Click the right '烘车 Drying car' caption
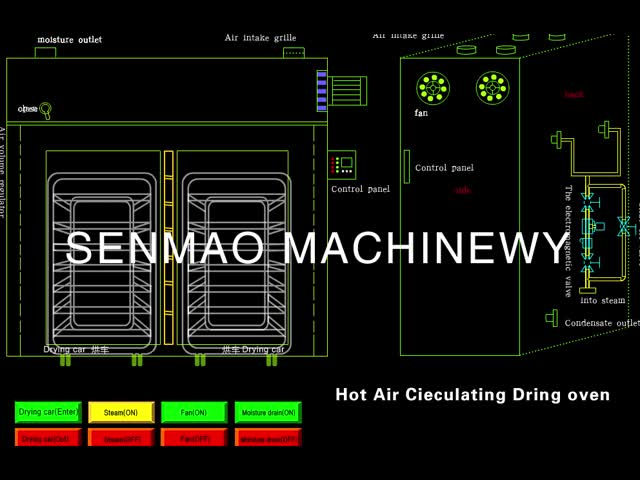 253,349
